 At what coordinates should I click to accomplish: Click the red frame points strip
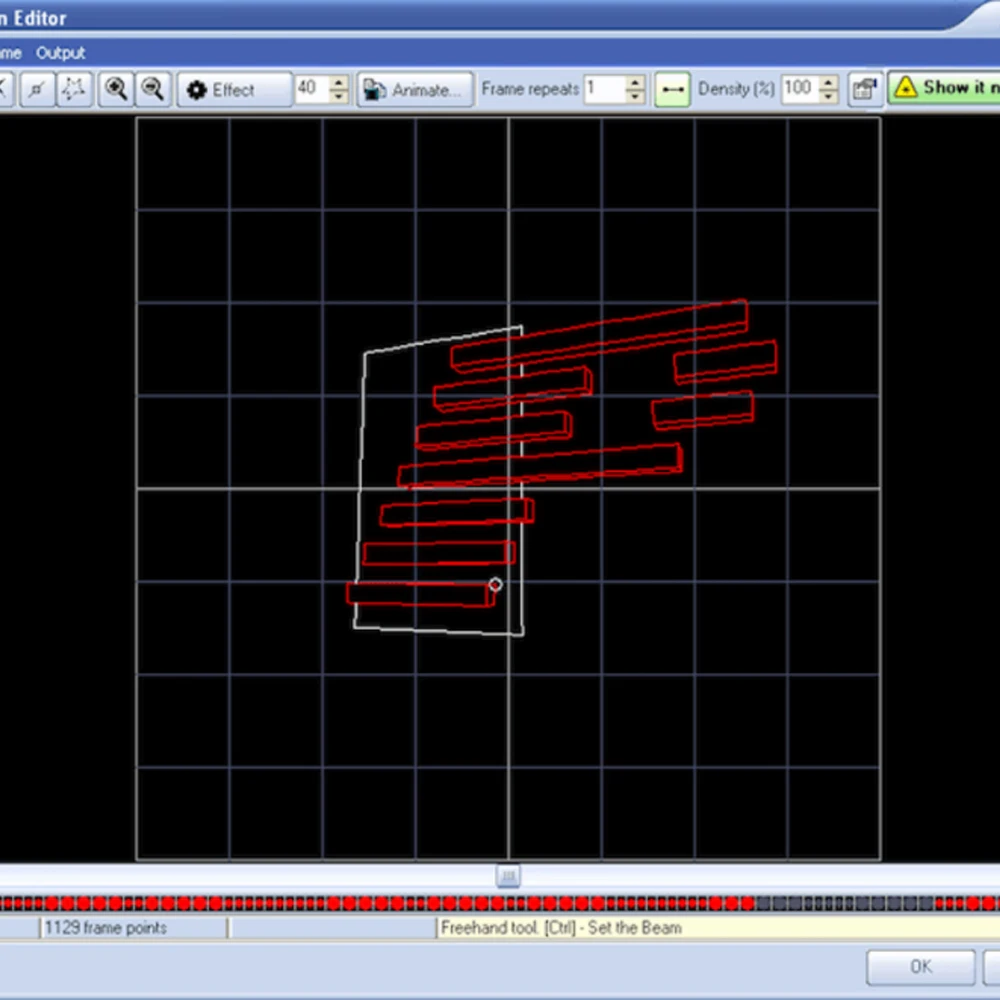500,903
